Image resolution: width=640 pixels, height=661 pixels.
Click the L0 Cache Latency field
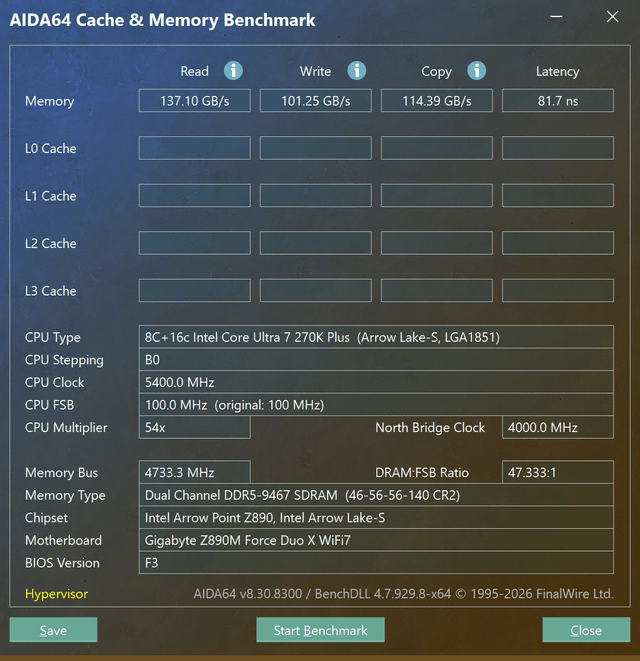pos(558,148)
